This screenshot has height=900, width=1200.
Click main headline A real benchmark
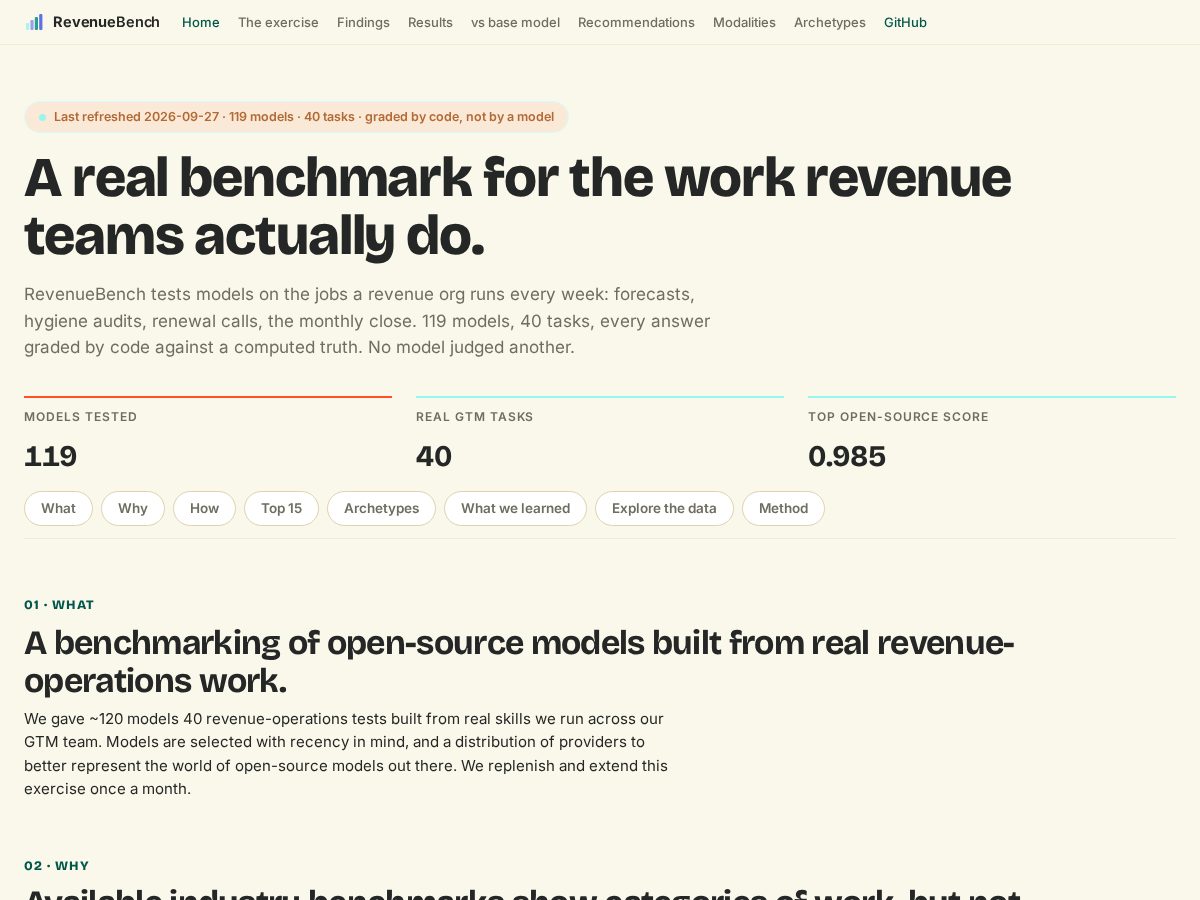(x=518, y=207)
